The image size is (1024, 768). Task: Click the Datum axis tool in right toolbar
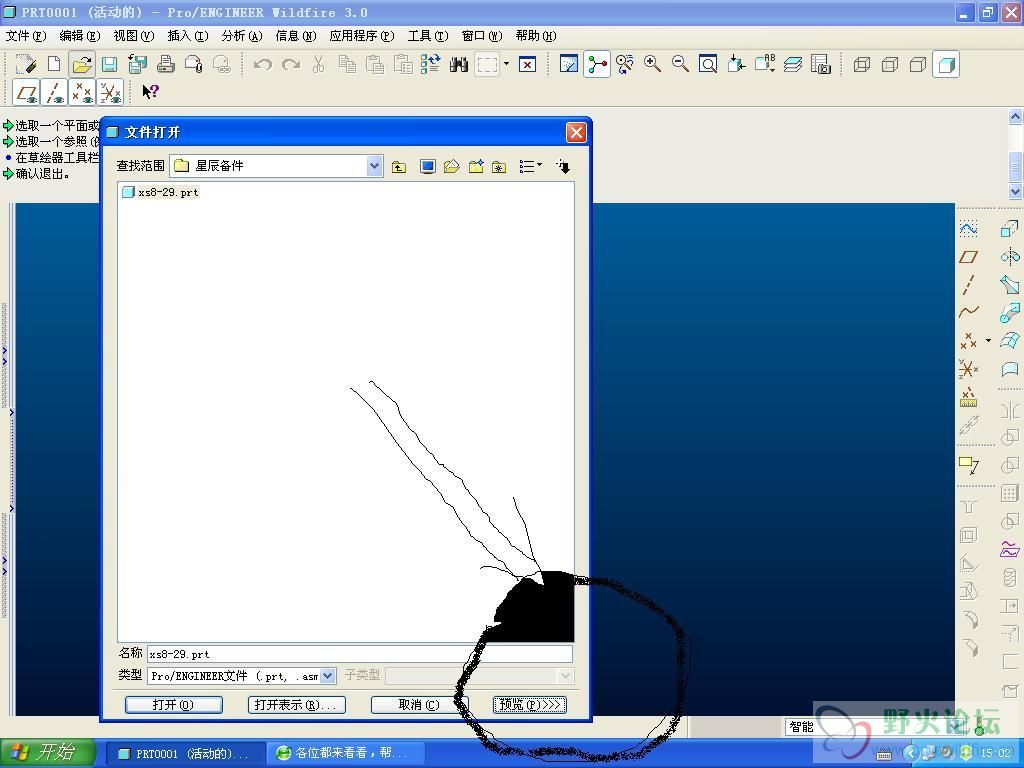[968, 285]
